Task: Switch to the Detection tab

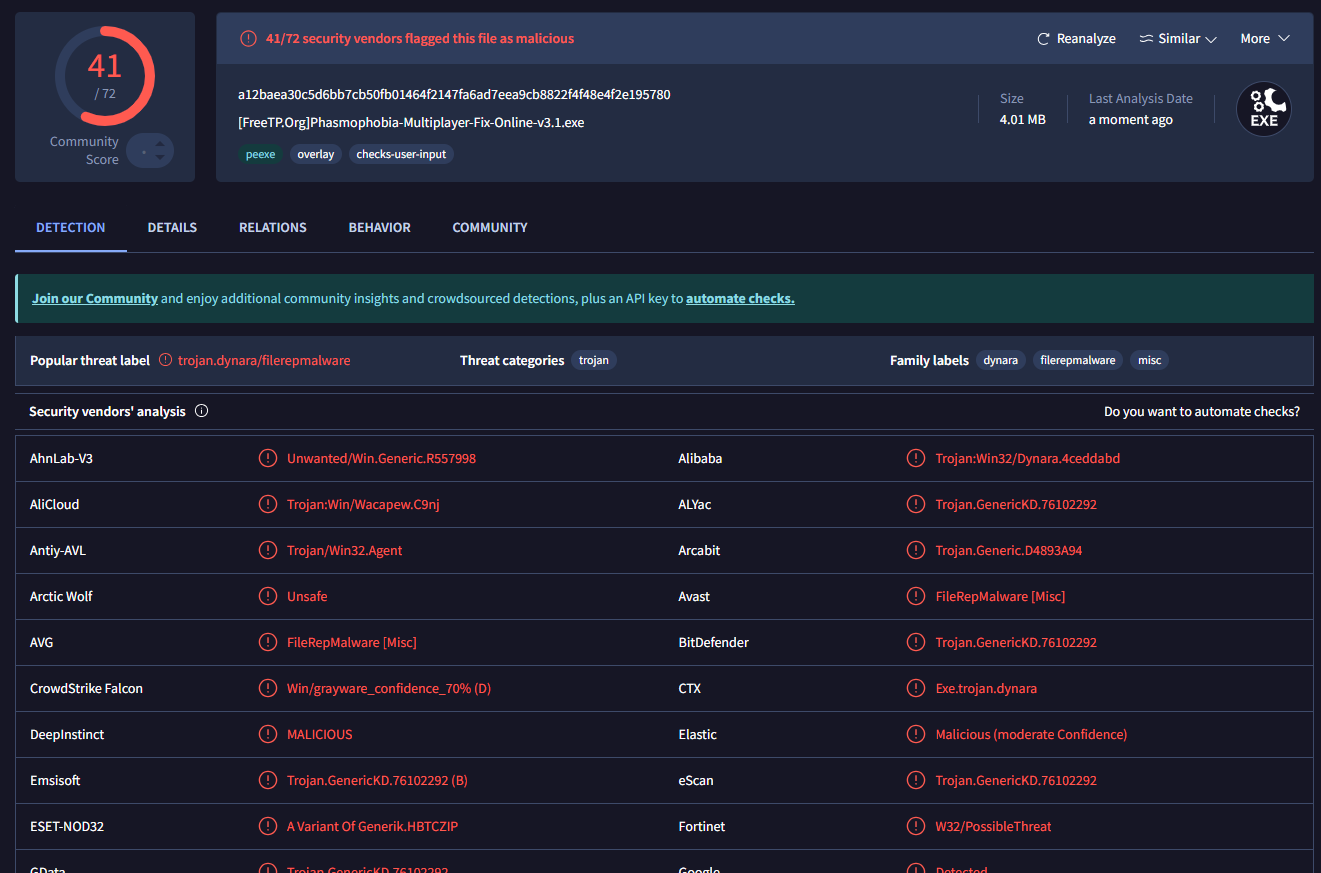Action: tap(71, 228)
